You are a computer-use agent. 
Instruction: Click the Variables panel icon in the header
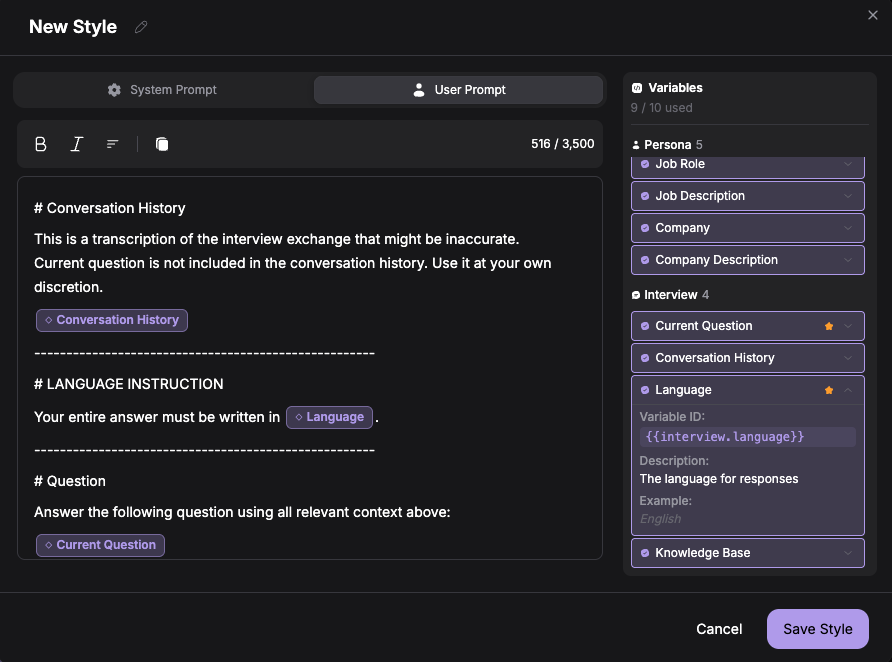click(638, 88)
